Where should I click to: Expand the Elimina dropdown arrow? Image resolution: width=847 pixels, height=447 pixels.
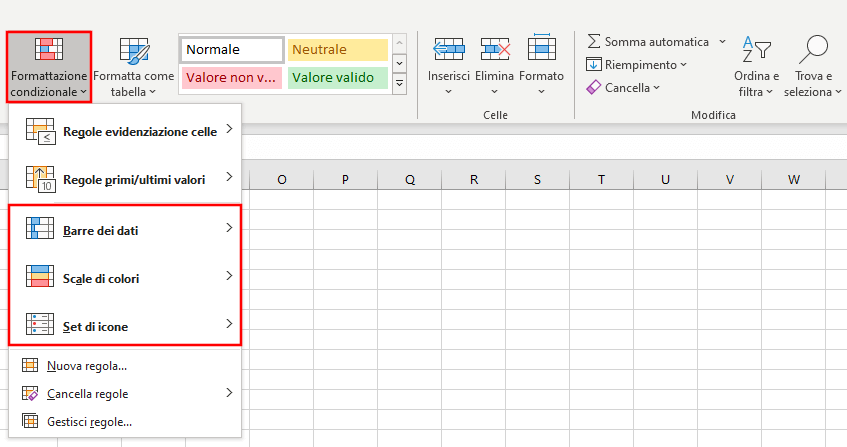(x=494, y=92)
